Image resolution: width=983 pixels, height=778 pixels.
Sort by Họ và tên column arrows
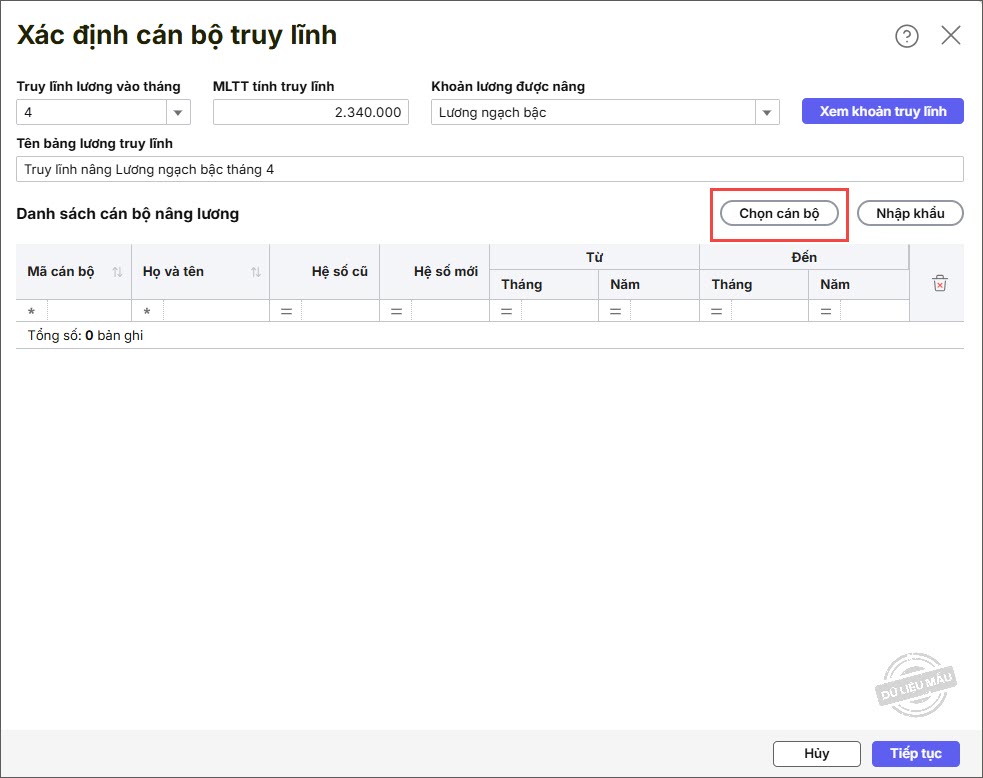coord(256,272)
